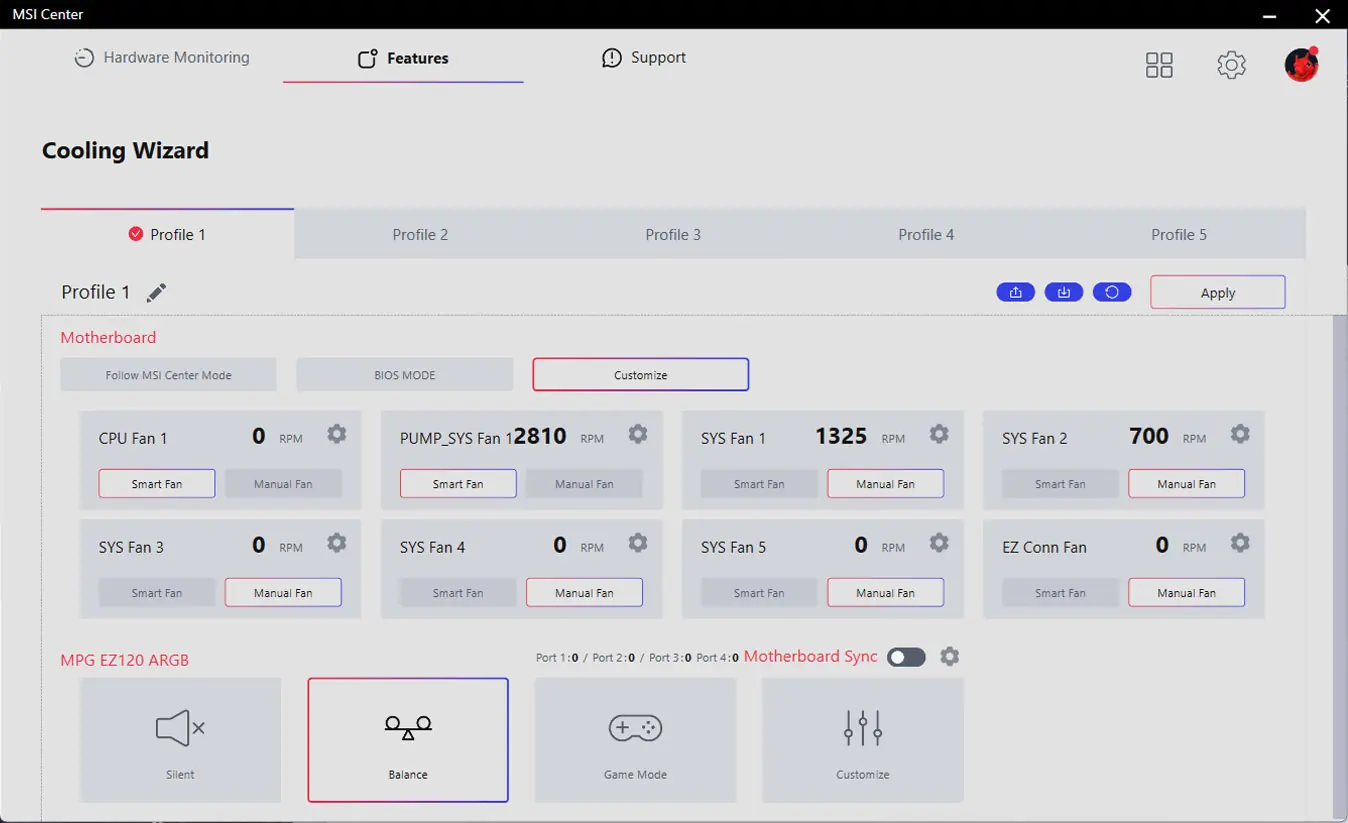Viewport: 1348px width, 823px height.
Task: Set CPU Fan 1 to Manual Fan
Action: [x=283, y=484]
